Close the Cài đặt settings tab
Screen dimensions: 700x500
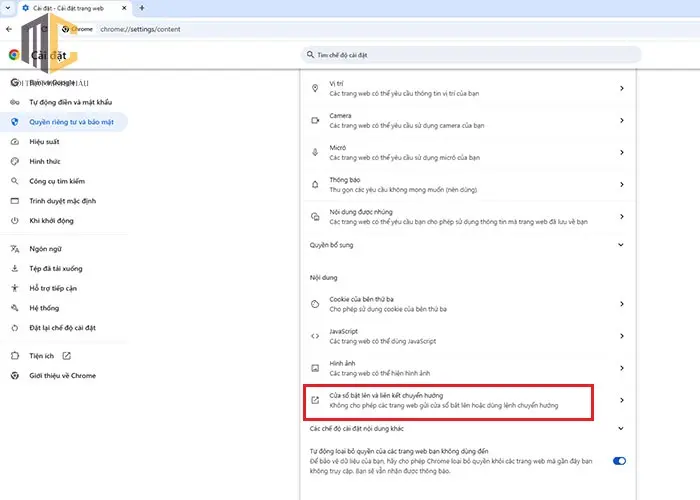124,8
